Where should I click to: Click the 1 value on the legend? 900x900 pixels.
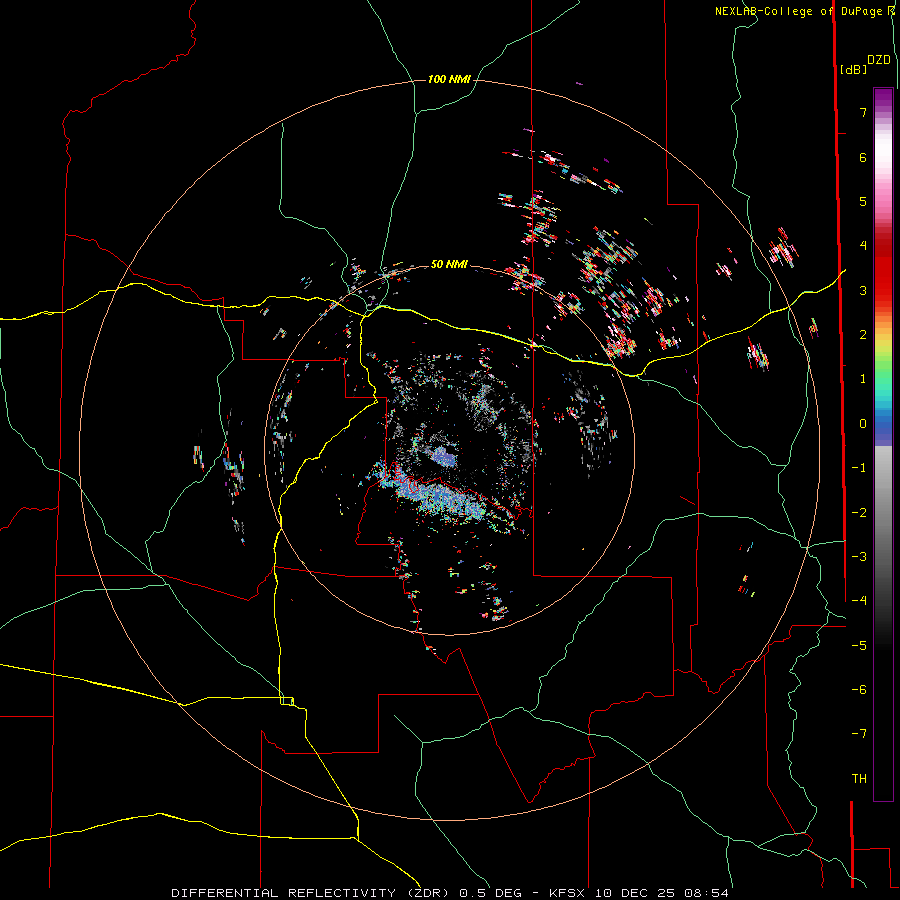click(863, 379)
